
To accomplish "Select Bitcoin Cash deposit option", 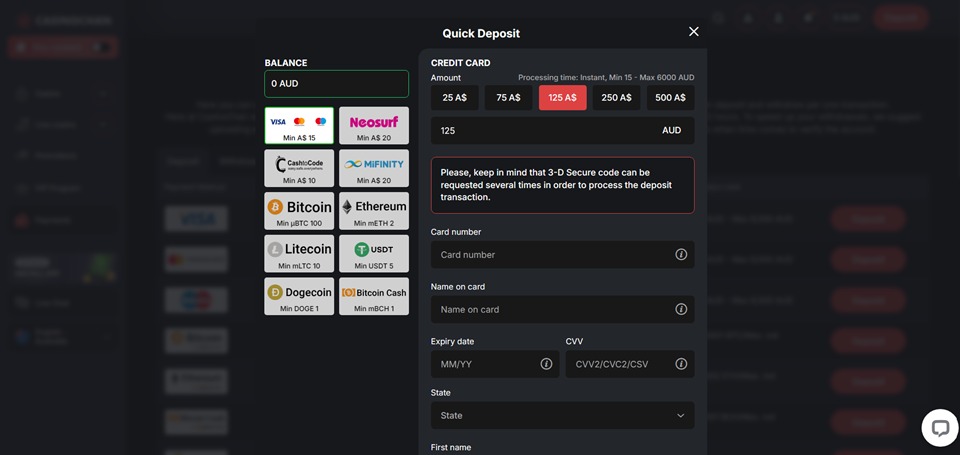I will coord(373,296).
